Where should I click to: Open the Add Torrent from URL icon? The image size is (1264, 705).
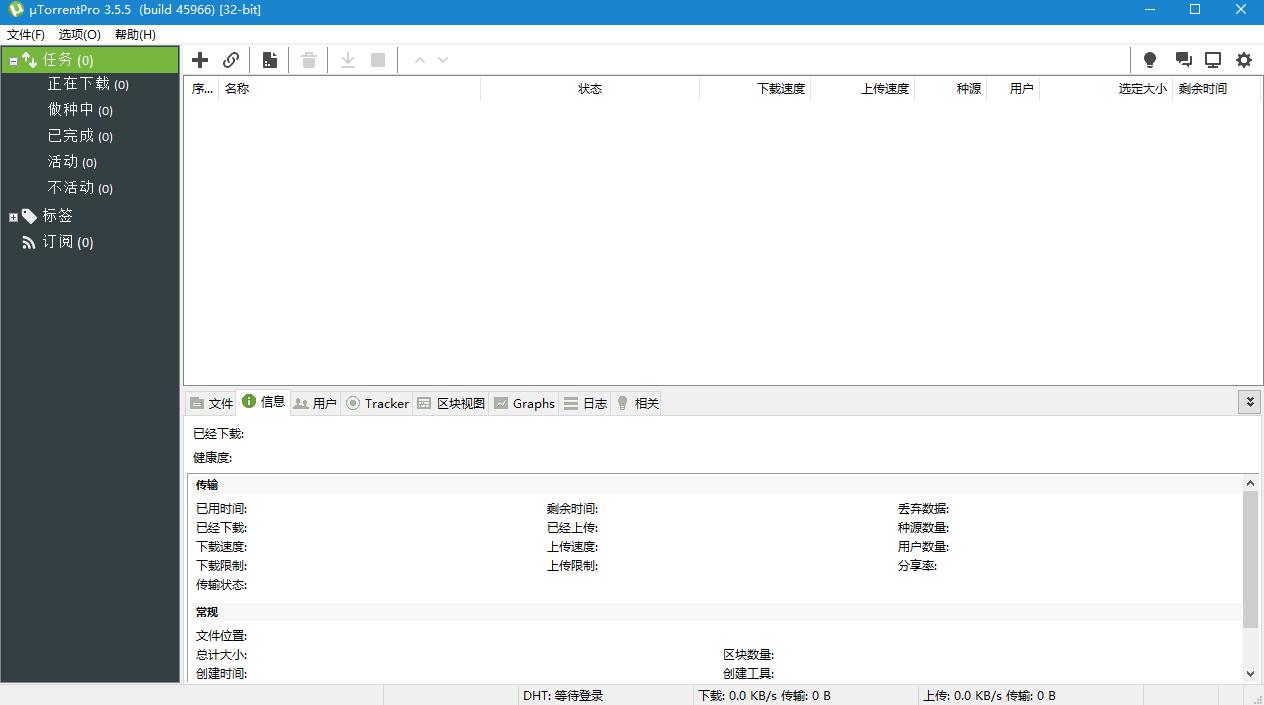tap(231, 59)
